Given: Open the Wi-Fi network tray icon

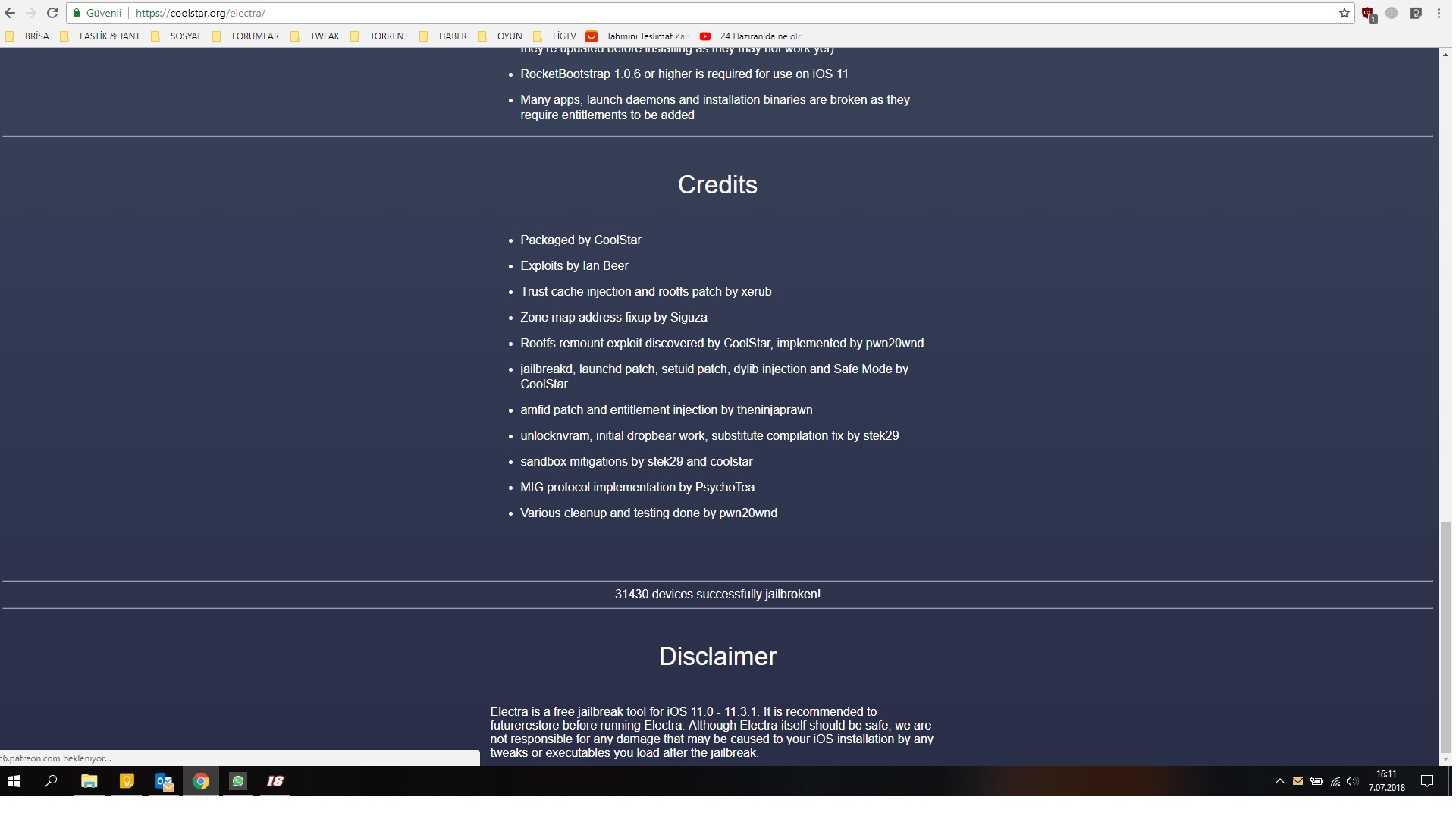Looking at the screenshot, I should pos(1335,781).
